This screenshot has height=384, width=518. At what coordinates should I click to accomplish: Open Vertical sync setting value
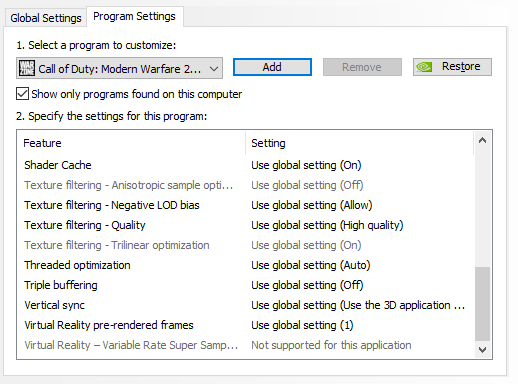pyautogui.click(x=358, y=305)
